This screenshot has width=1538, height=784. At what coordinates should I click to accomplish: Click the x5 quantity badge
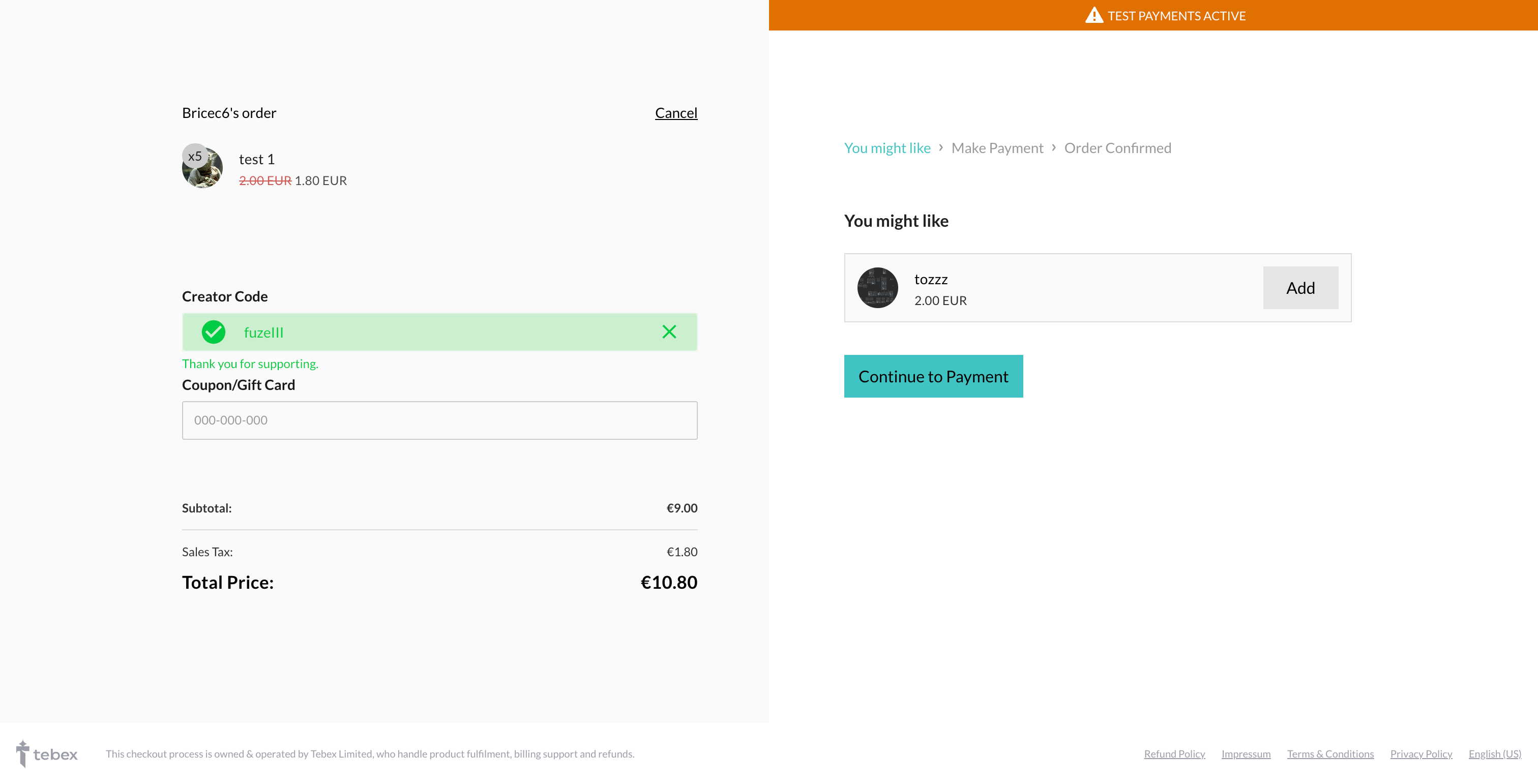(195, 156)
